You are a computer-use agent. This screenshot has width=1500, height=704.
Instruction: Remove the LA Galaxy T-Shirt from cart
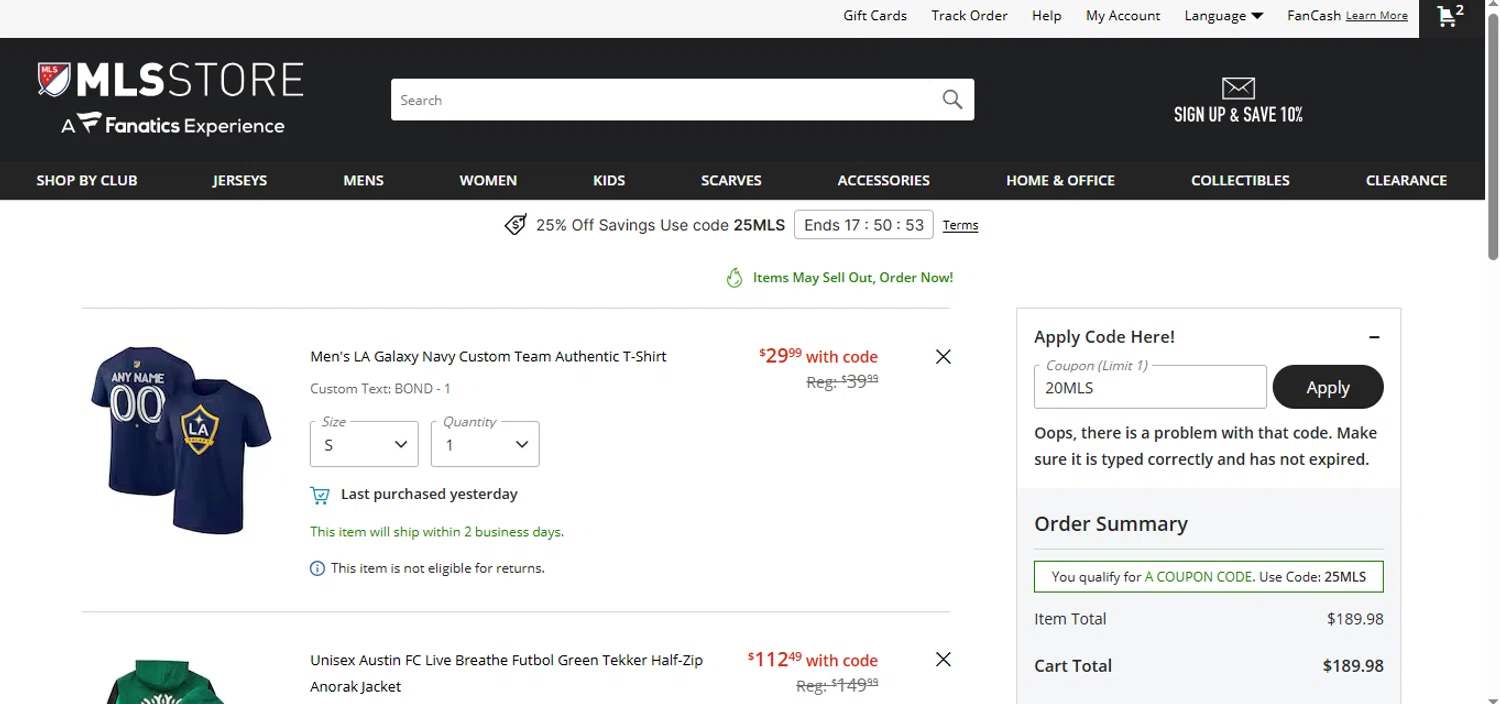[x=943, y=357]
